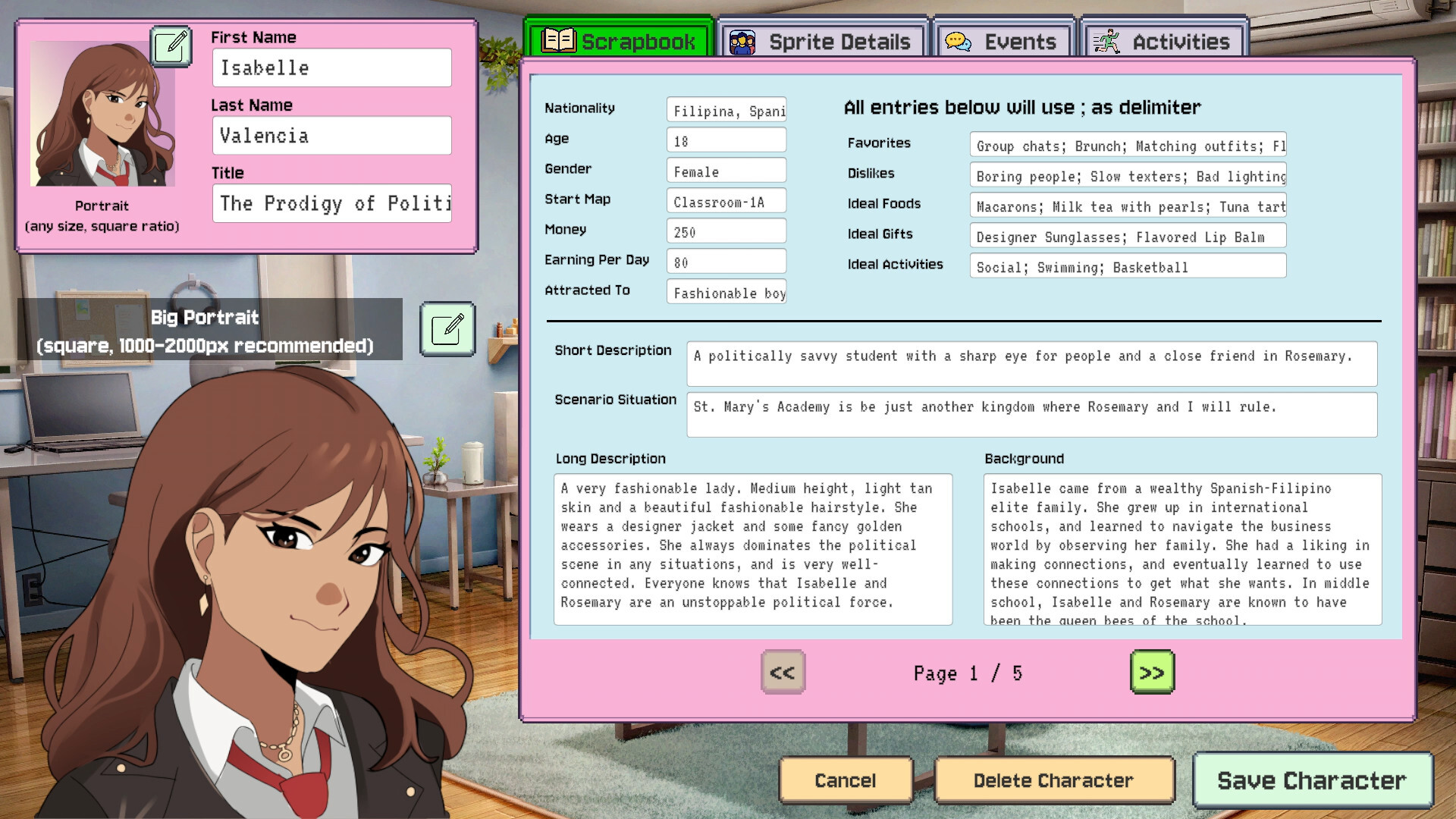1456x819 pixels.
Task: Click the Title input field
Action: (x=332, y=203)
